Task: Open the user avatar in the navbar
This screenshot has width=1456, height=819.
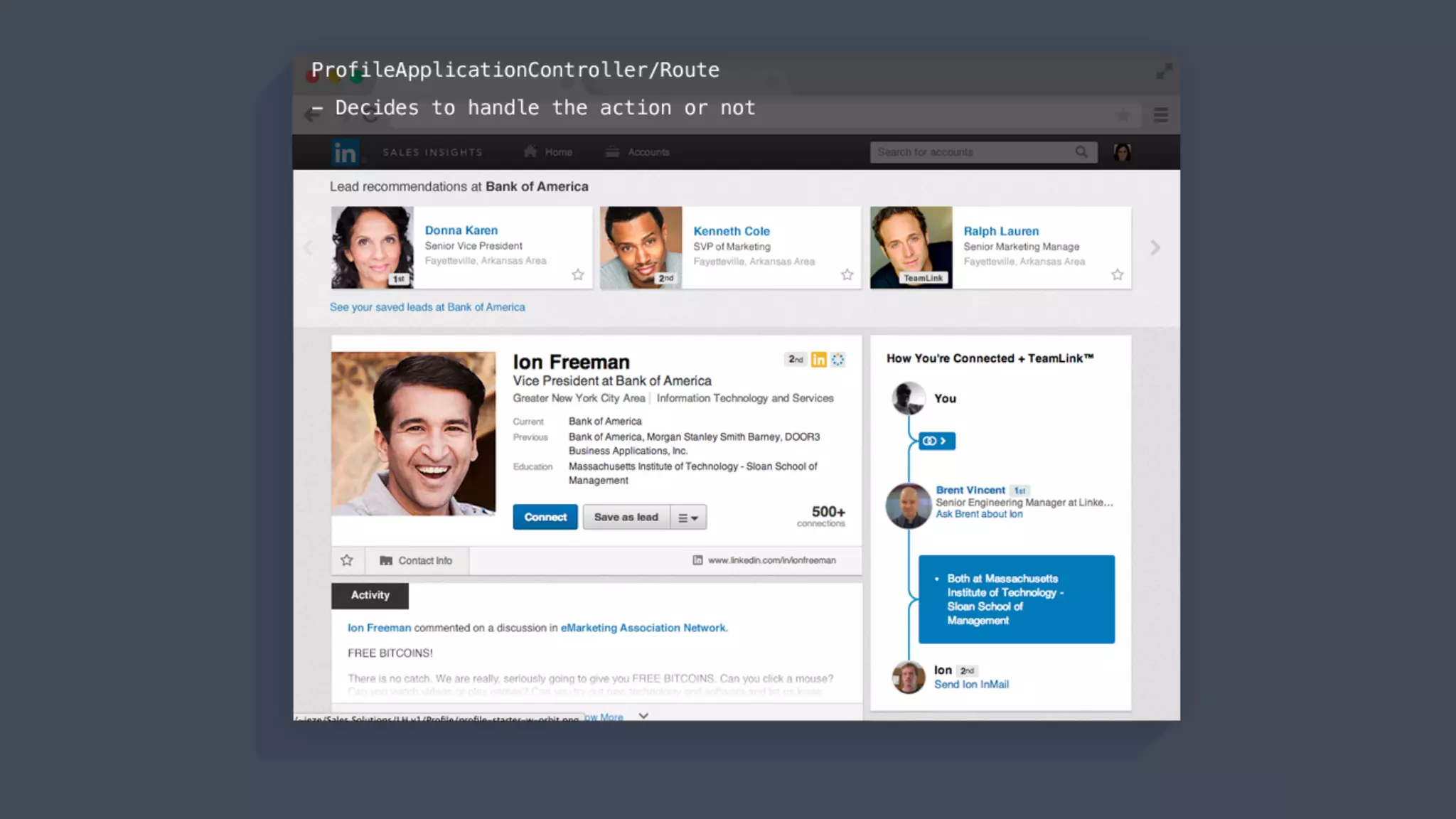Action: [1123, 152]
